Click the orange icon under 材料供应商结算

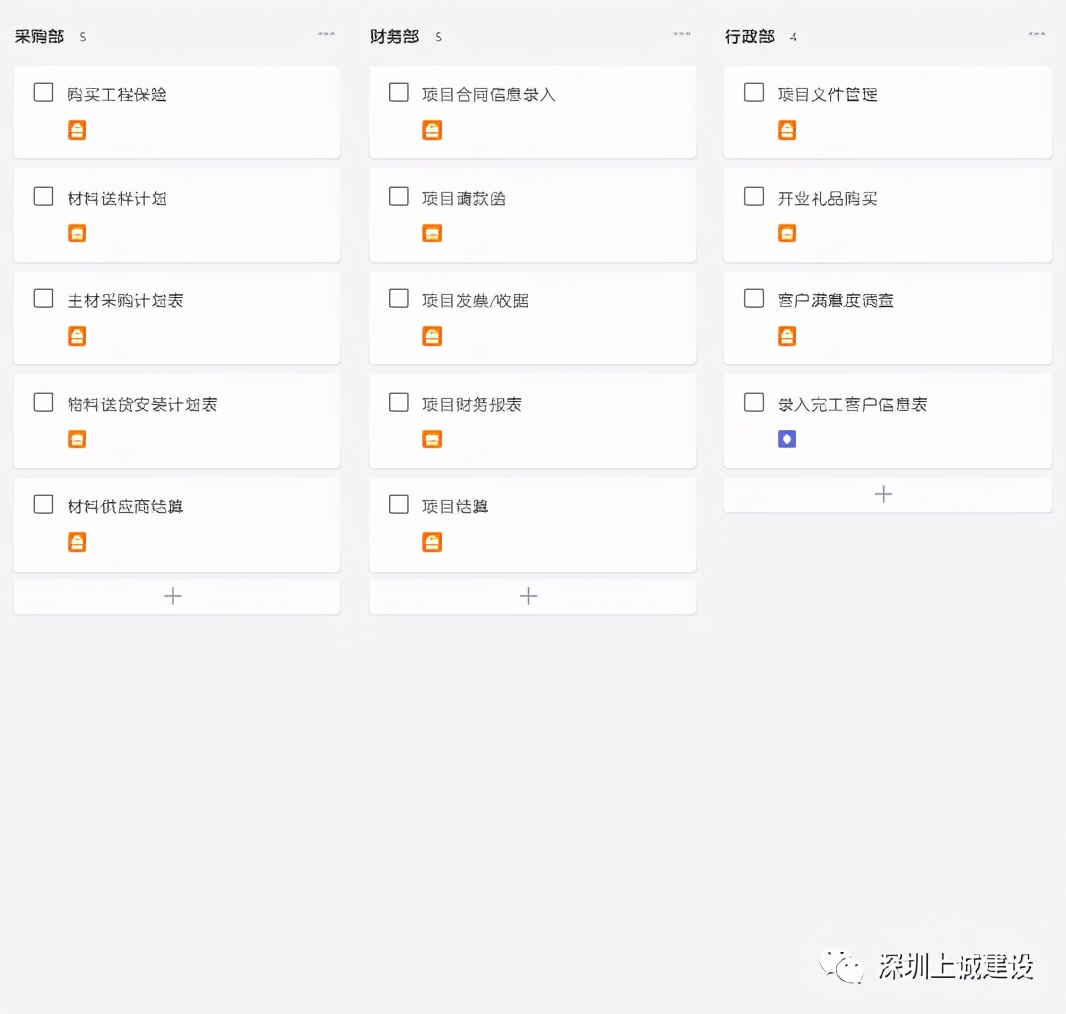click(77, 541)
